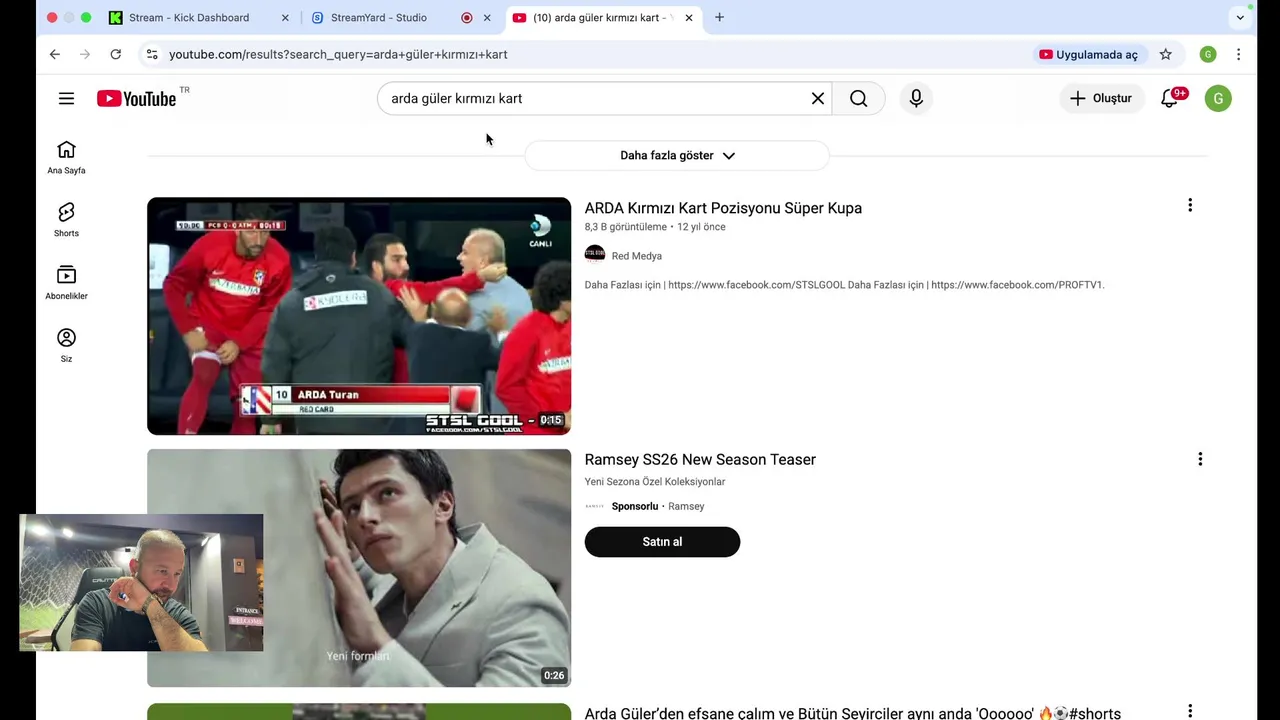Open Siz profile in sidebar
Viewport: 1280px width, 720px height.
(66, 346)
